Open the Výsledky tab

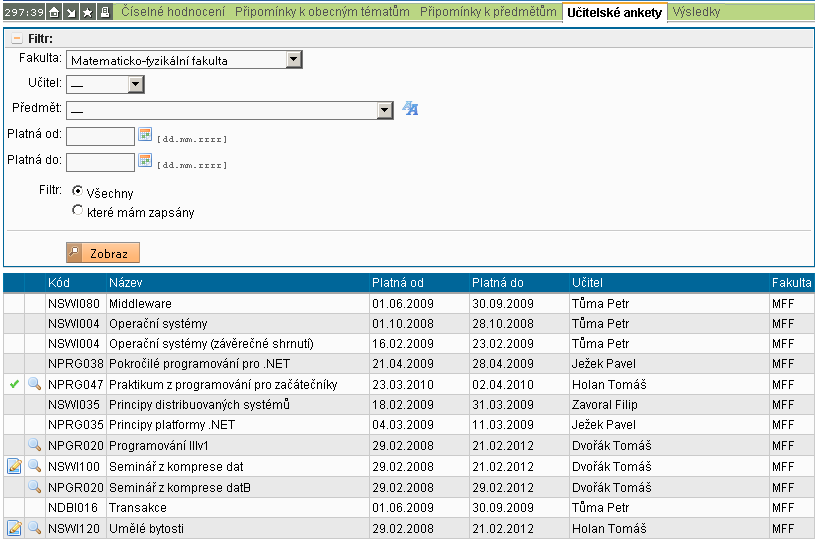point(696,13)
